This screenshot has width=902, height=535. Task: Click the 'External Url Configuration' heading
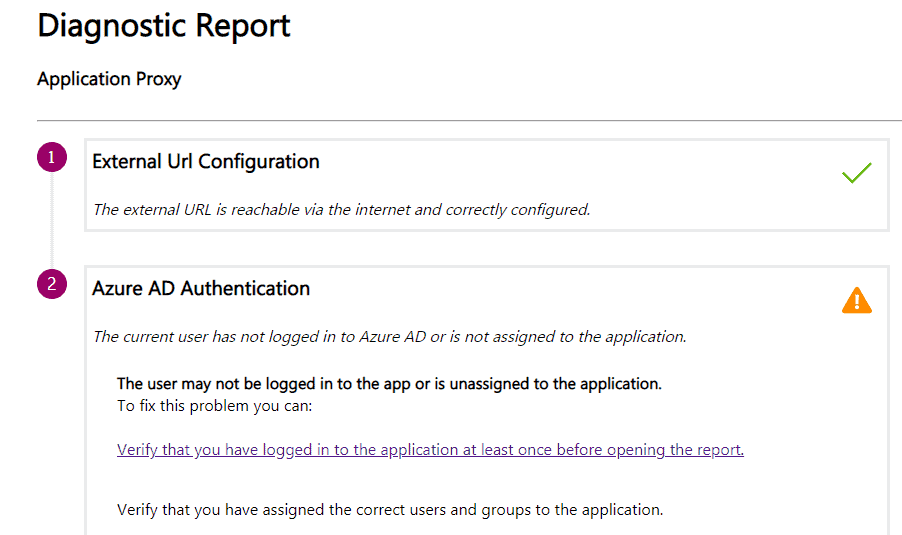(205, 162)
